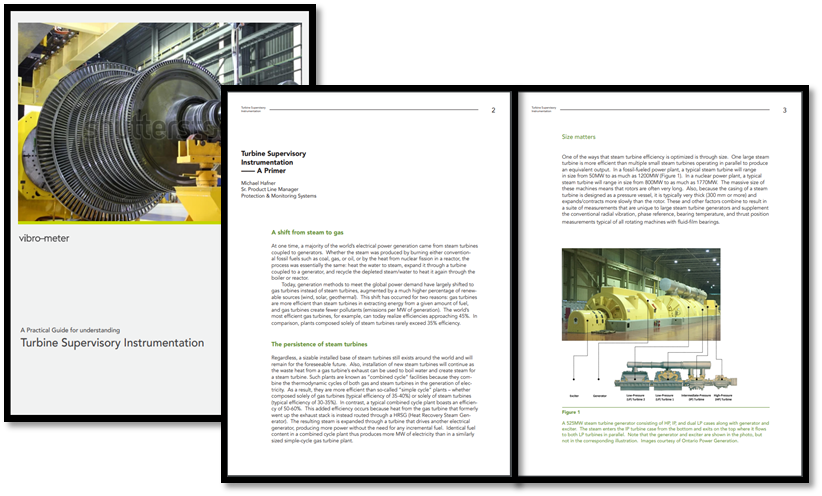Screen dimensions: 822x496
Task: Click page number 2 in the header
Action: pyautogui.click(x=493, y=111)
